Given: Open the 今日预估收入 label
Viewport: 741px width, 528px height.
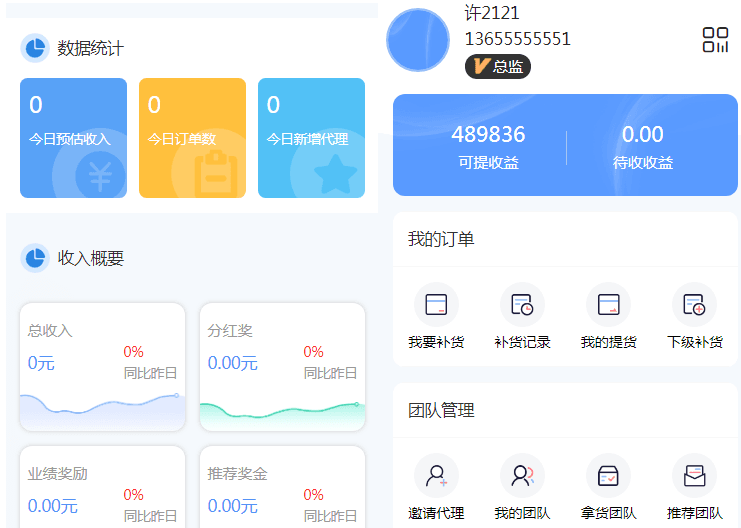Looking at the screenshot, I should (69, 139).
